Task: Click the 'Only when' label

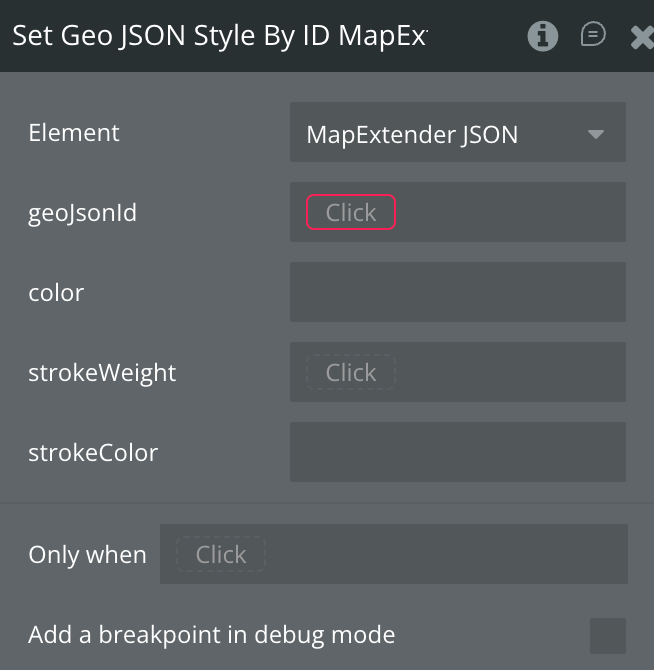Action: (87, 555)
